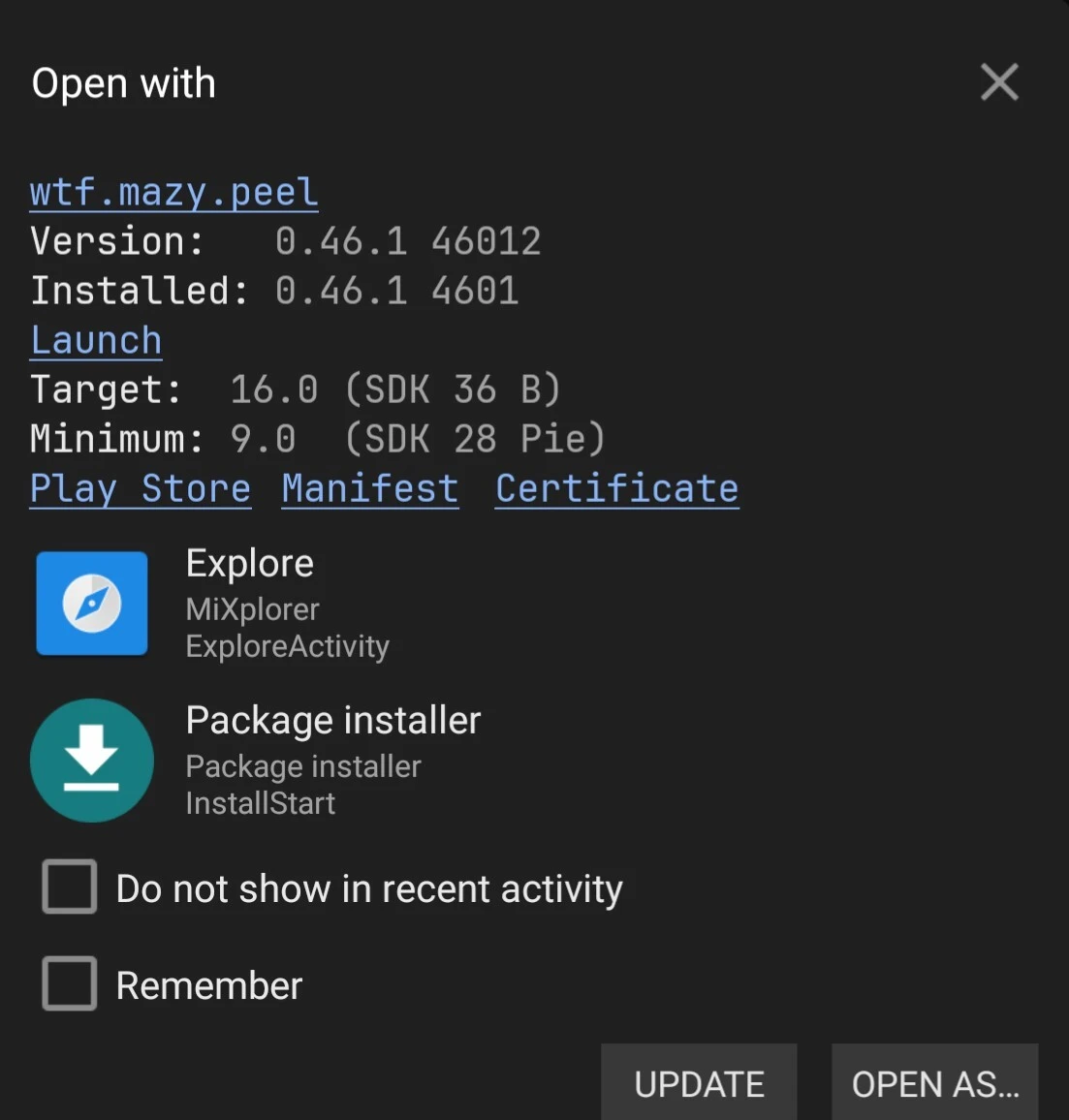The image size is (1069, 1120).
Task: Click the UPDATE button
Action: pos(699,1082)
